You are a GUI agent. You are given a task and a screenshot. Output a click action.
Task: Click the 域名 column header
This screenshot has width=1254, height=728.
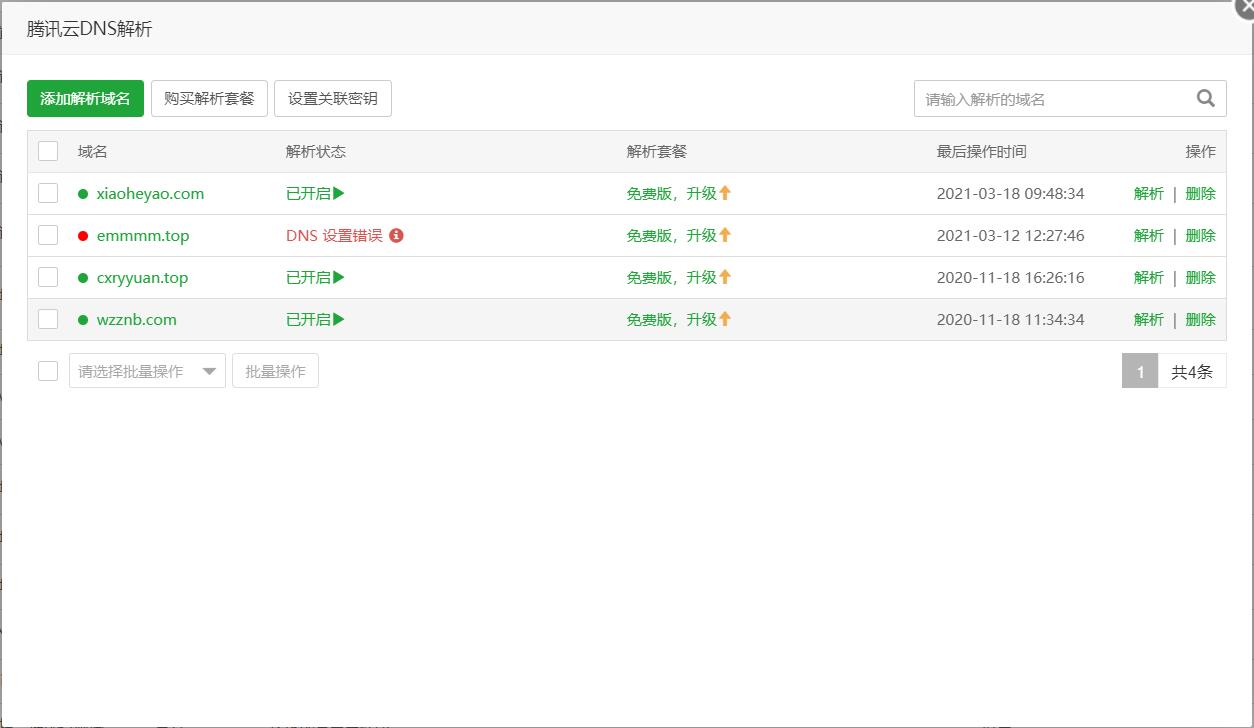click(x=93, y=151)
